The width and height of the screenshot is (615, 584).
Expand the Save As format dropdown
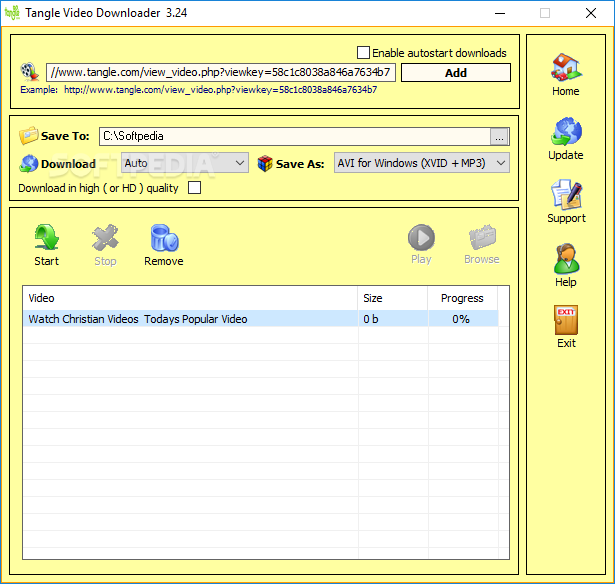(422, 163)
